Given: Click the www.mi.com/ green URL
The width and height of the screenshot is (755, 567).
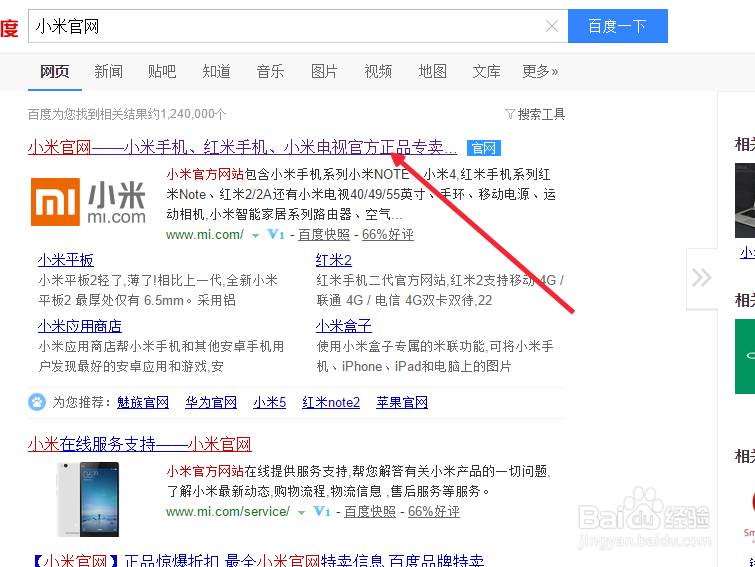Looking at the screenshot, I should pos(205,235).
